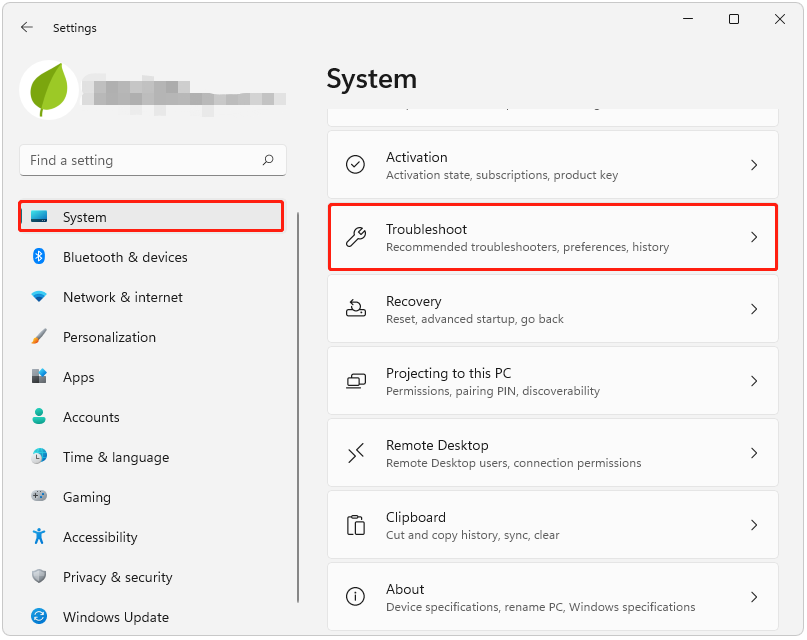This screenshot has width=807, height=640.
Task: Click 'Recommended troubleshooters, preferences, history' text
Action: (528, 247)
